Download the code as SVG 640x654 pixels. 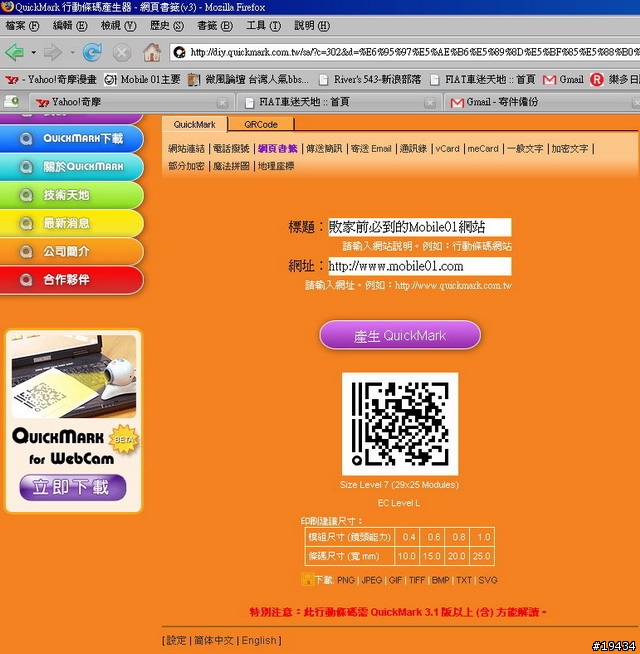(x=488, y=580)
